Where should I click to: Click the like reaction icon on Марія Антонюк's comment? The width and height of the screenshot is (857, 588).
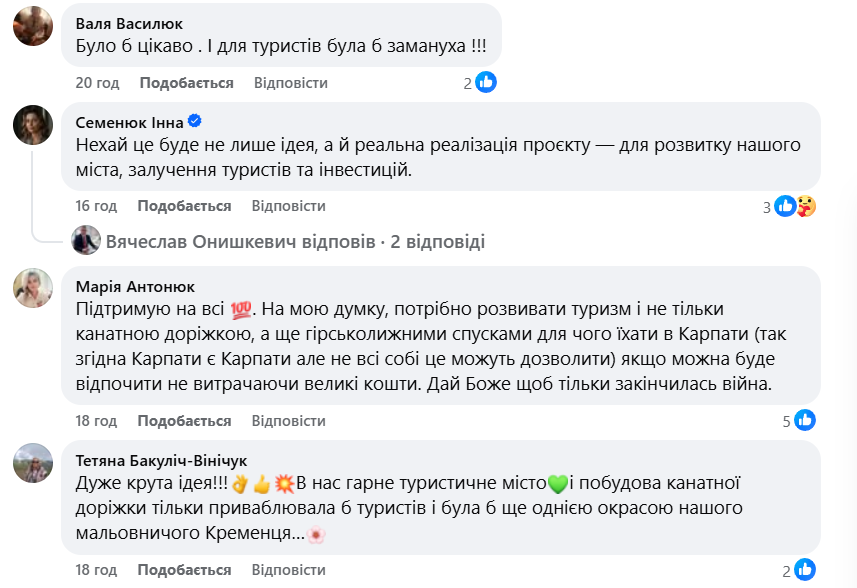[806, 422]
